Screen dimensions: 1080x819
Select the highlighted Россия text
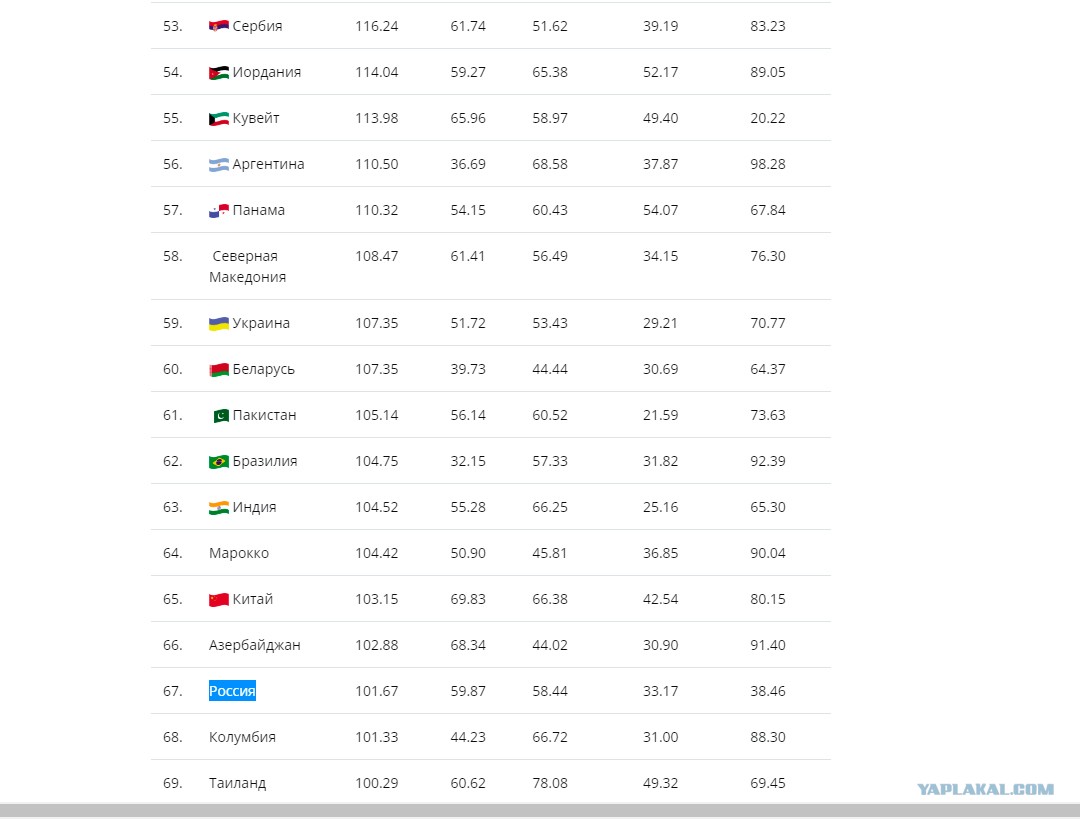tap(232, 691)
